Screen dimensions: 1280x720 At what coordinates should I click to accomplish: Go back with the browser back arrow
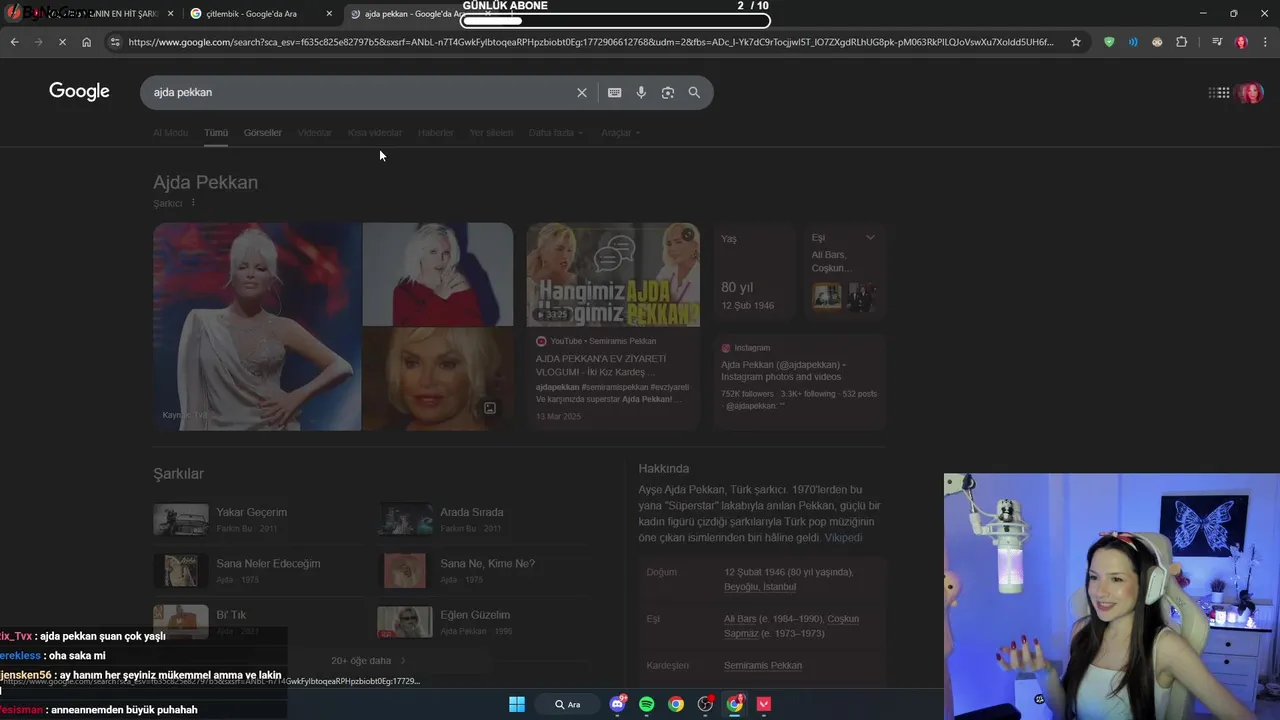(x=14, y=42)
